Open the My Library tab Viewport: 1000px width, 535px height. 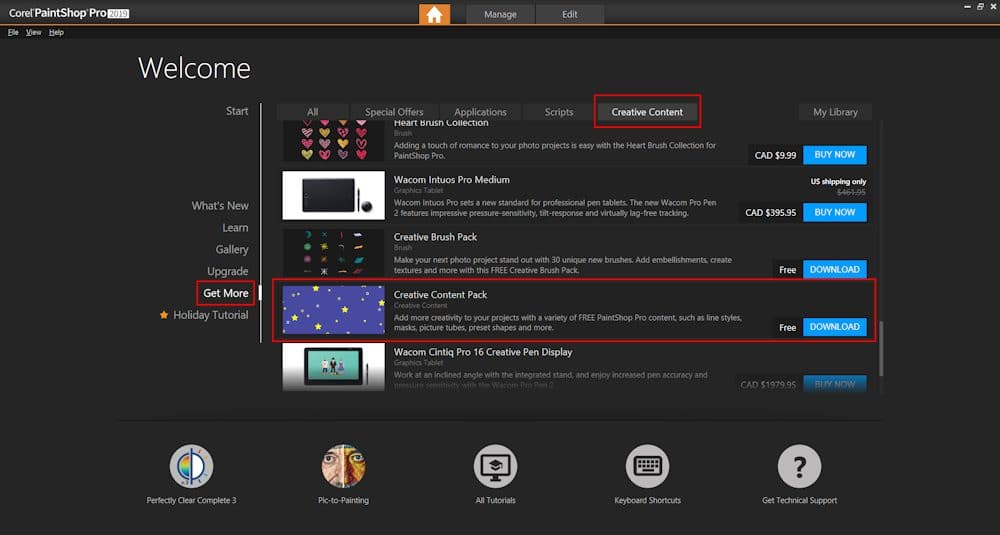coord(835,112)
